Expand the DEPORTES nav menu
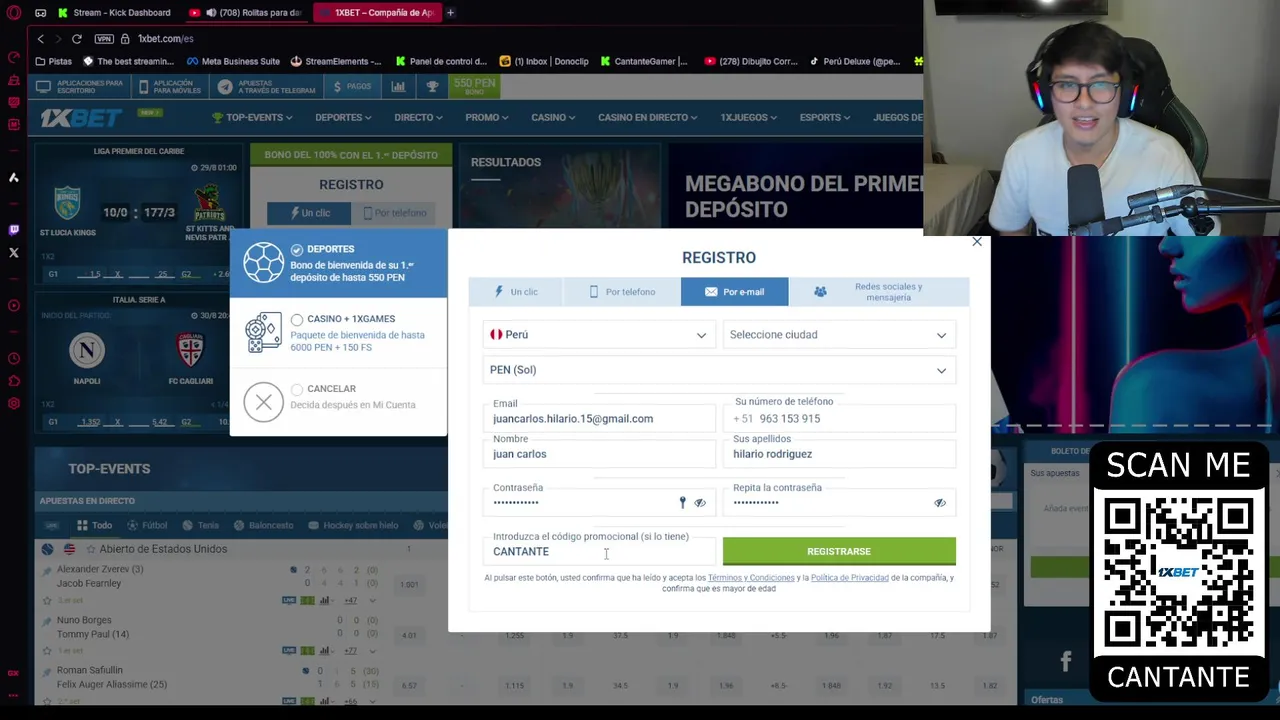Viewport: 1280px width, 720px height. click(343, 118)
